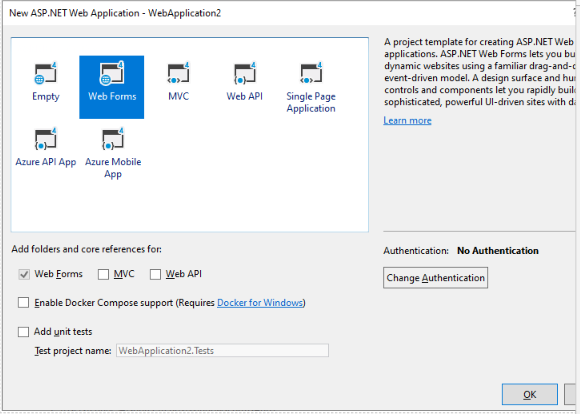Check the Web API references checkbox
The height and width of the screenshot is (414, 580).
[155, 274]
